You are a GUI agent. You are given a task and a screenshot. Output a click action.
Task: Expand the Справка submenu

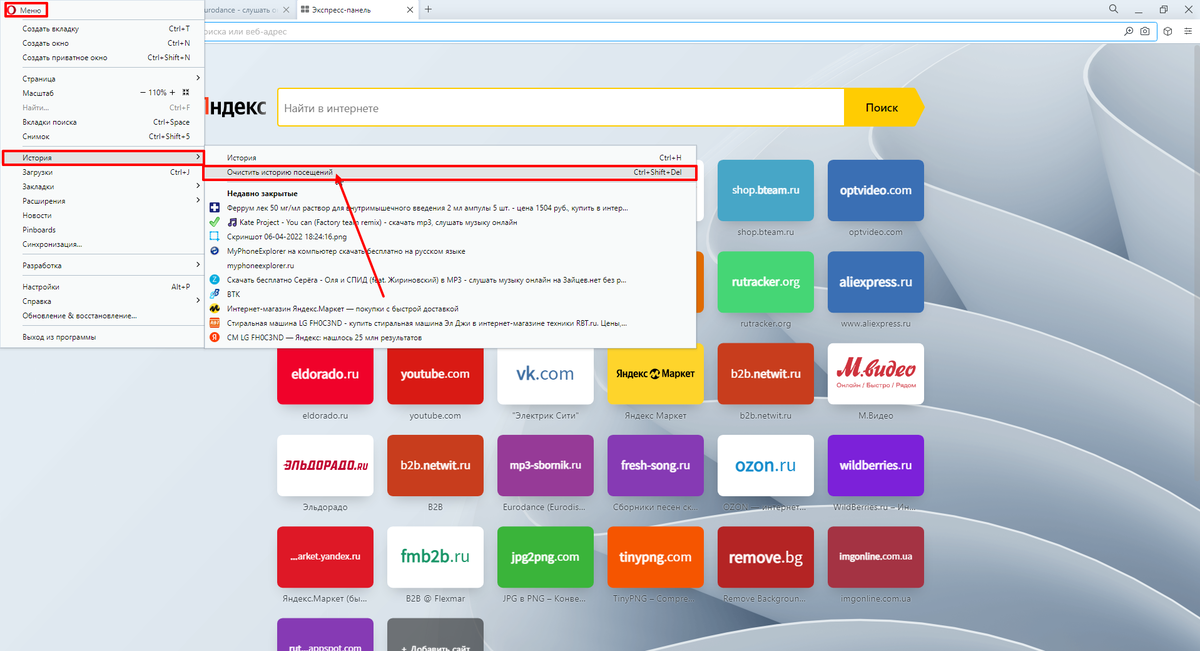pos(102,301)
